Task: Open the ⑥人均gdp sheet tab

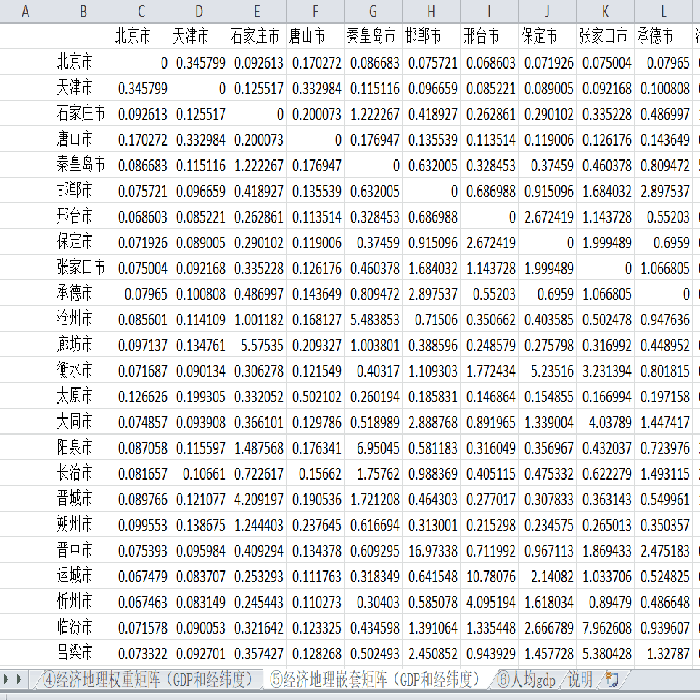Action: 526,679
